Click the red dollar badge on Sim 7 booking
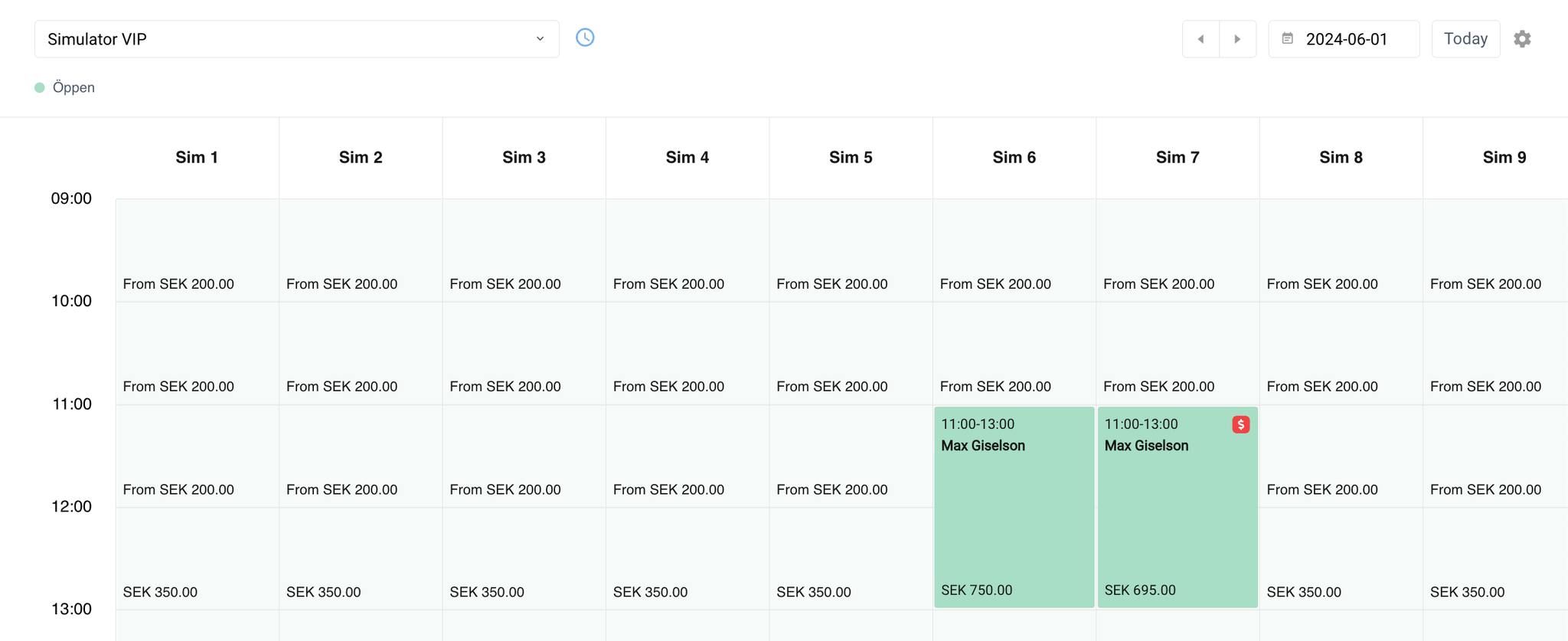This screenshot has height=641, width=1568. coord(1240,424)
